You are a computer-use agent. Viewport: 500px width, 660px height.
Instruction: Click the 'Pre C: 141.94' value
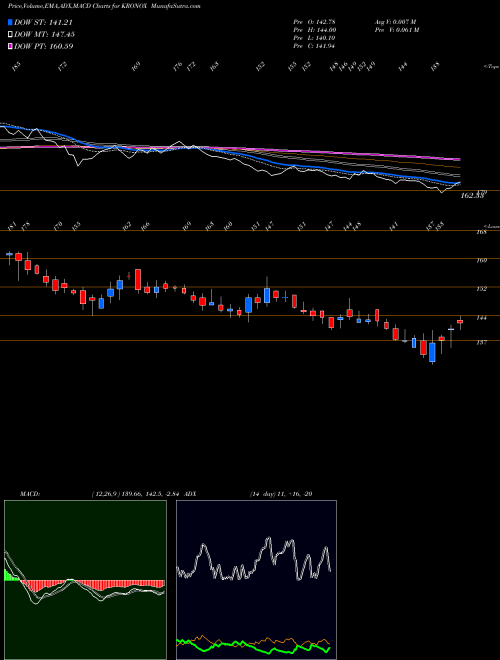click(x=314, y=46)
